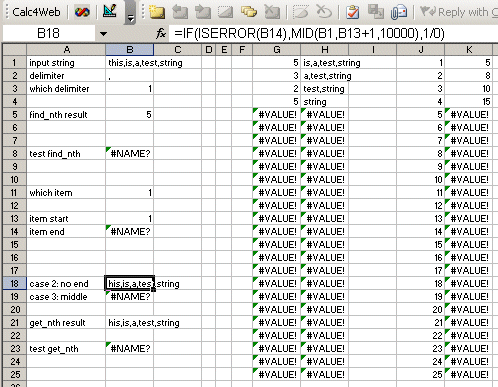Click cell A23 'test get_nth'
Screen dimensions: 498x387
(x=66, y=349)
